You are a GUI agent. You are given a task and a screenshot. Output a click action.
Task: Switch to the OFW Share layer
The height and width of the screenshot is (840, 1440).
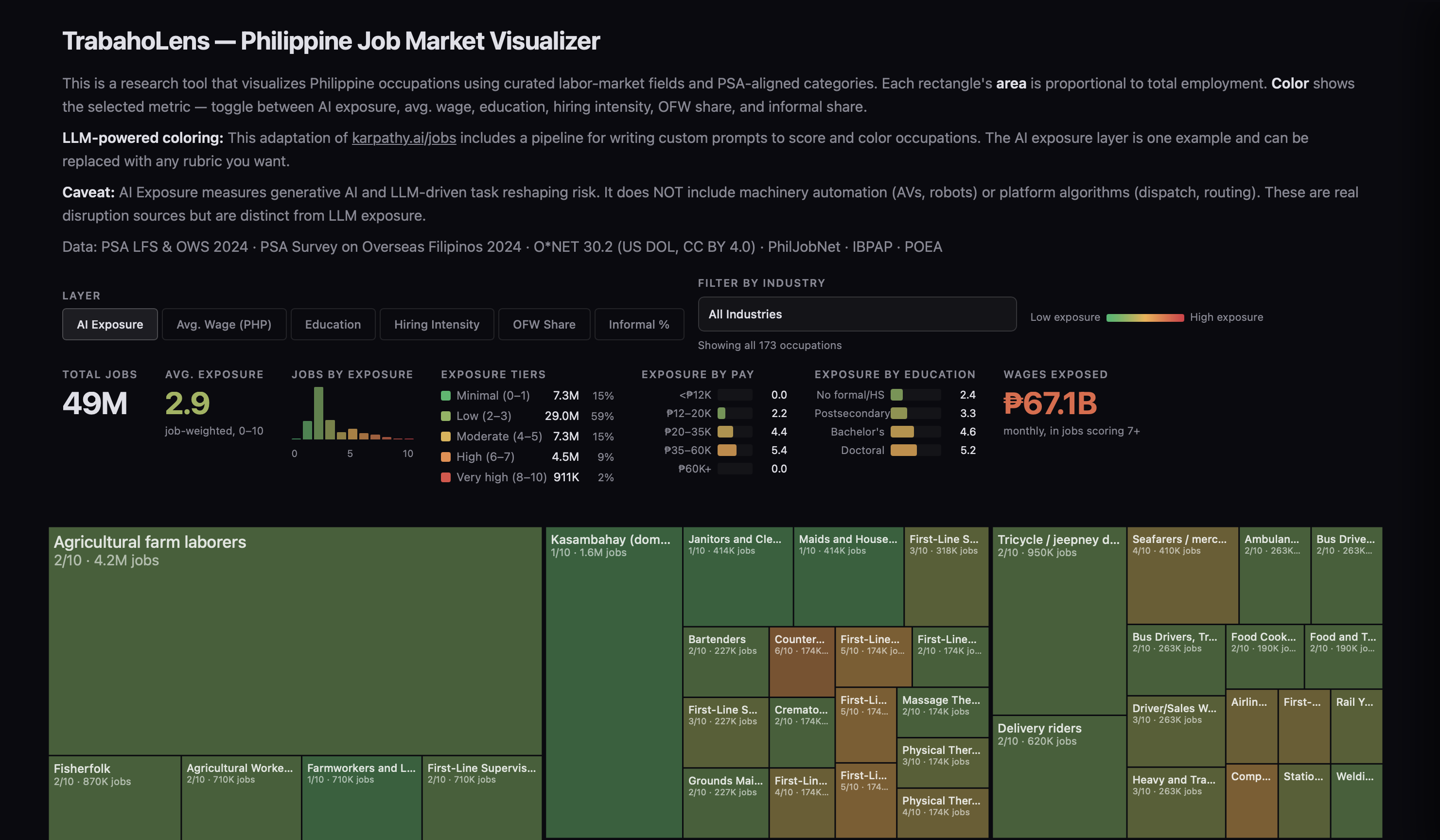click(544, 324)
